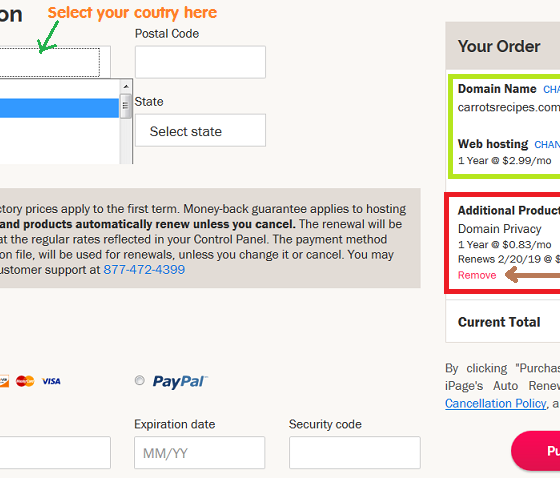Pick the highlighted blue country list item
This screenshot has height=478, width=560.
59,108
